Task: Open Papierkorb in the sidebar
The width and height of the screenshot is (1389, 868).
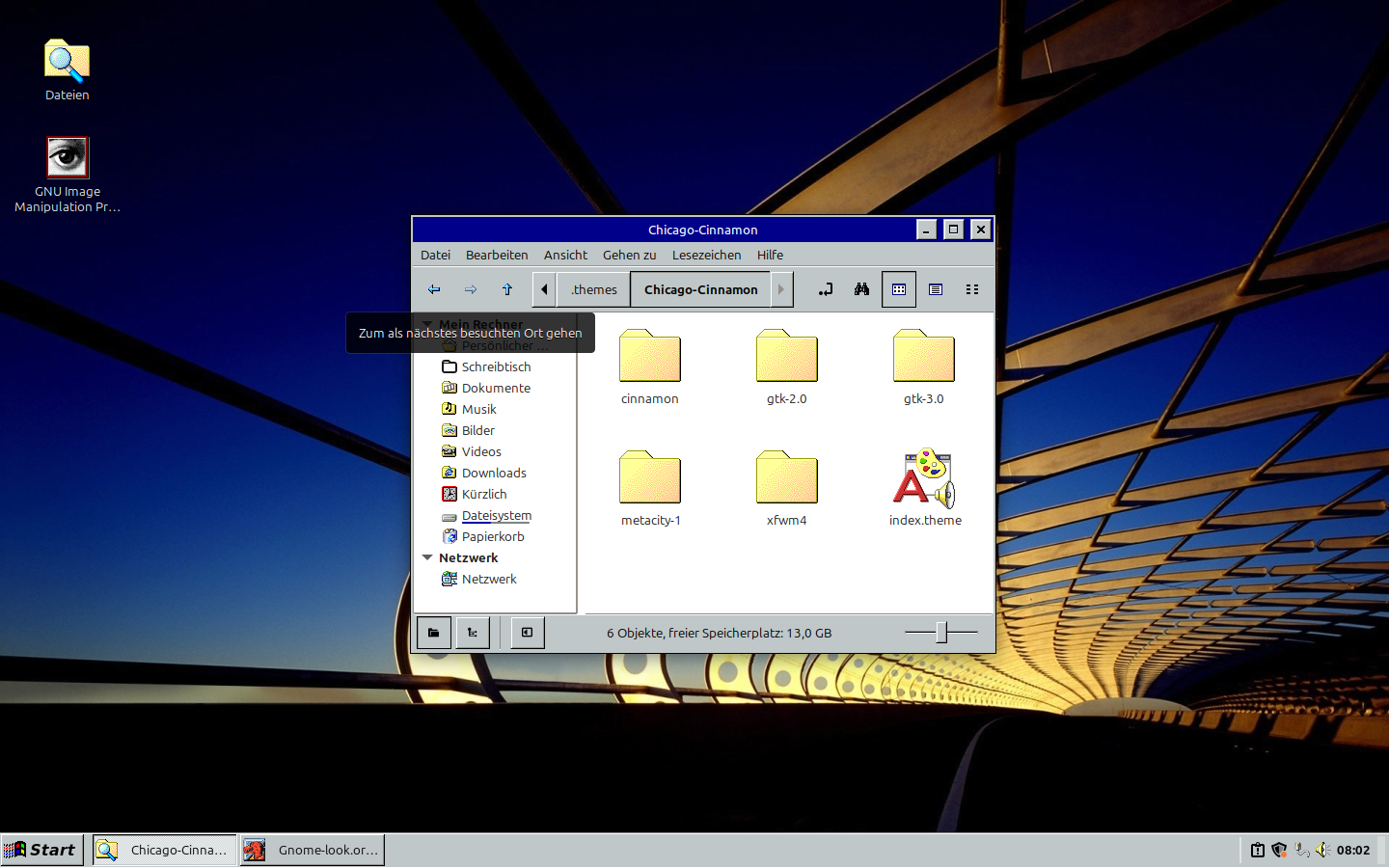Action: tap(493, 537)
